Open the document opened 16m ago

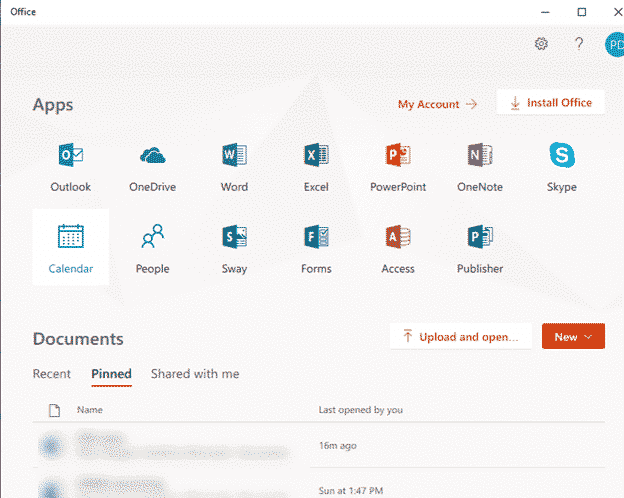318,445
